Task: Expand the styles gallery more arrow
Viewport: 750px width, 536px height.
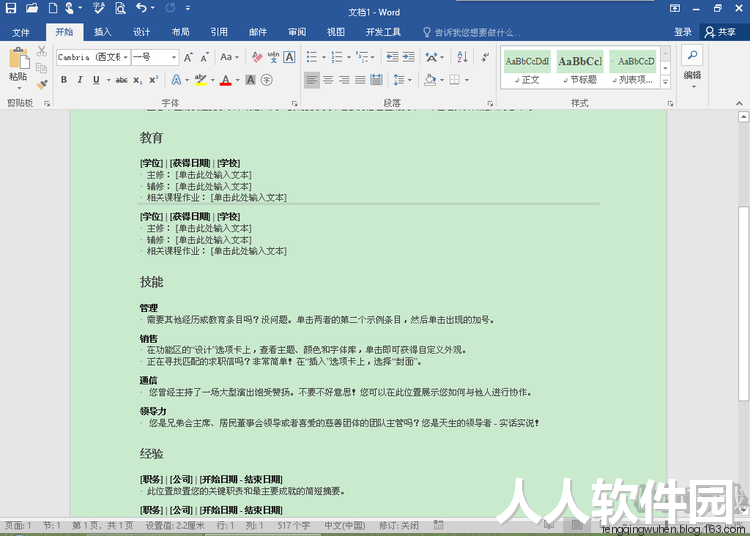Action: (665, 82)
